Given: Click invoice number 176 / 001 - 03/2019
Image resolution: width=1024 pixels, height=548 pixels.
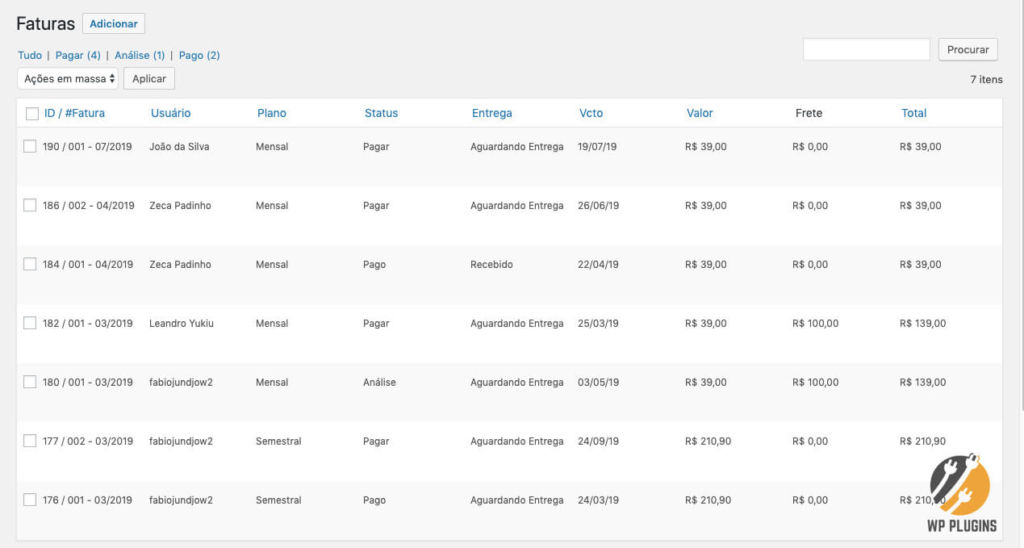Looking at the screenshot, I should coord(88,500).
